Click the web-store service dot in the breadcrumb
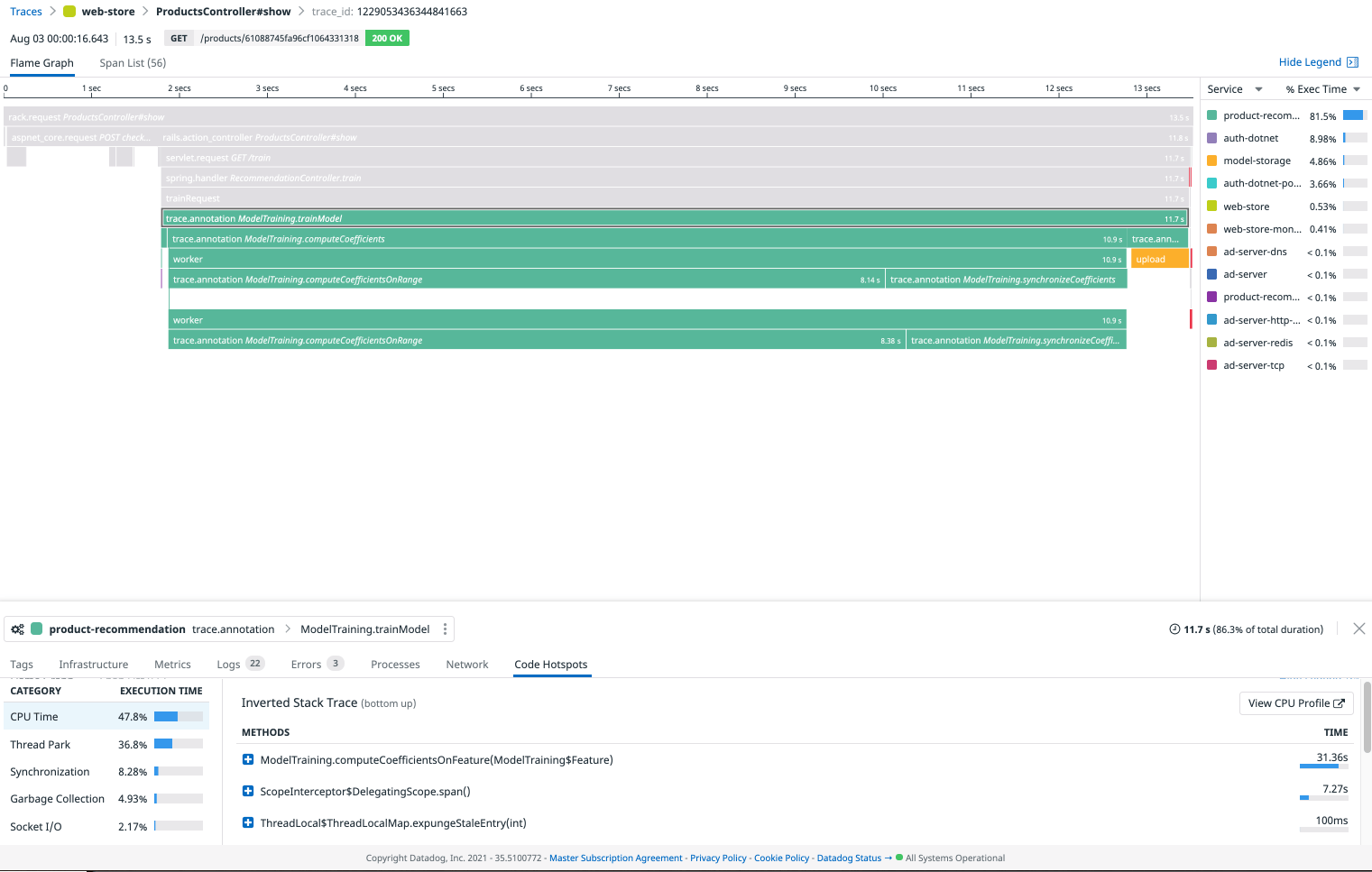The width and height of the screenshot is (1372, 872). click(x=67, y=11)
